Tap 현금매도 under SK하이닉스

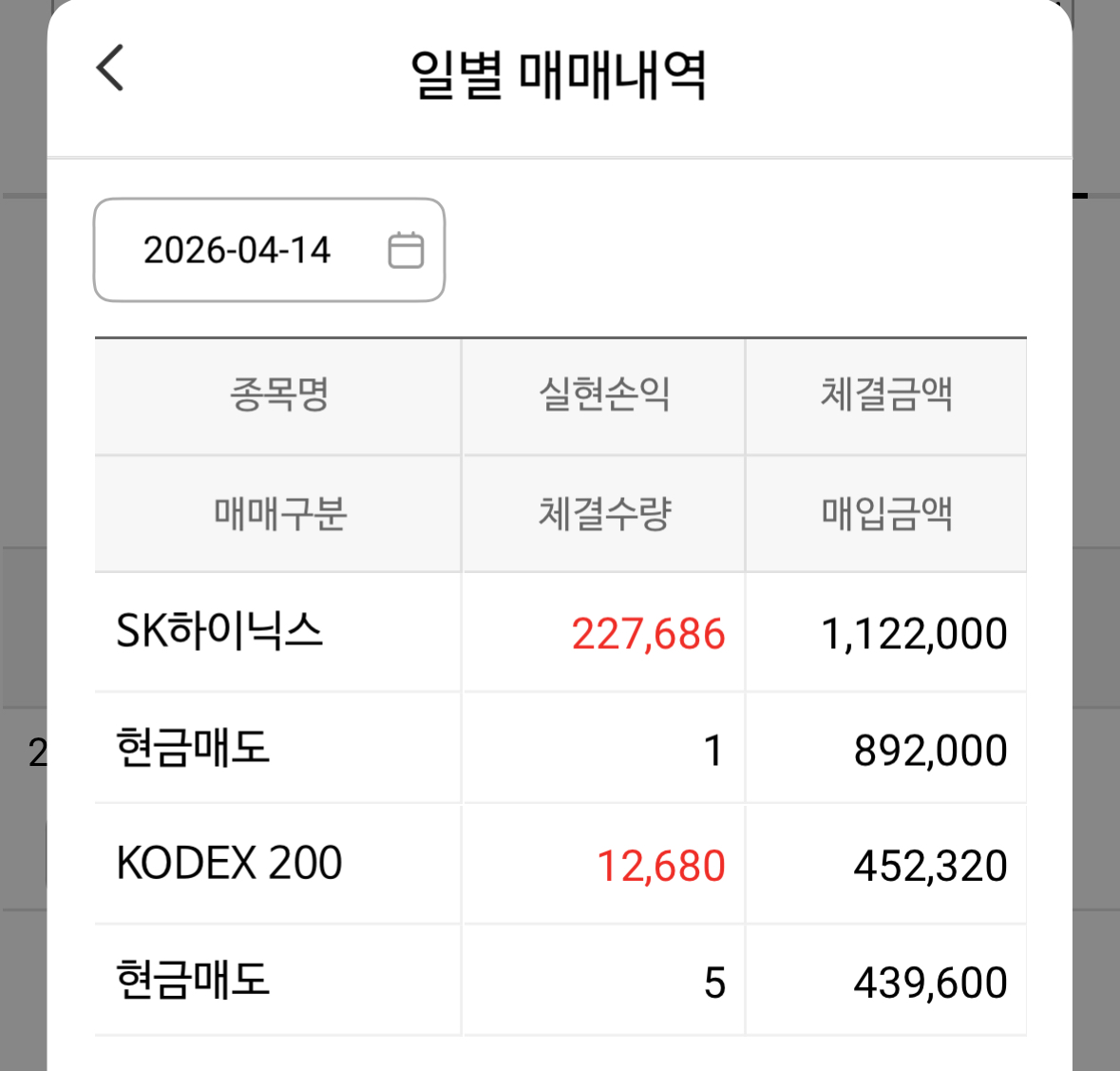[x=193, y=748]
